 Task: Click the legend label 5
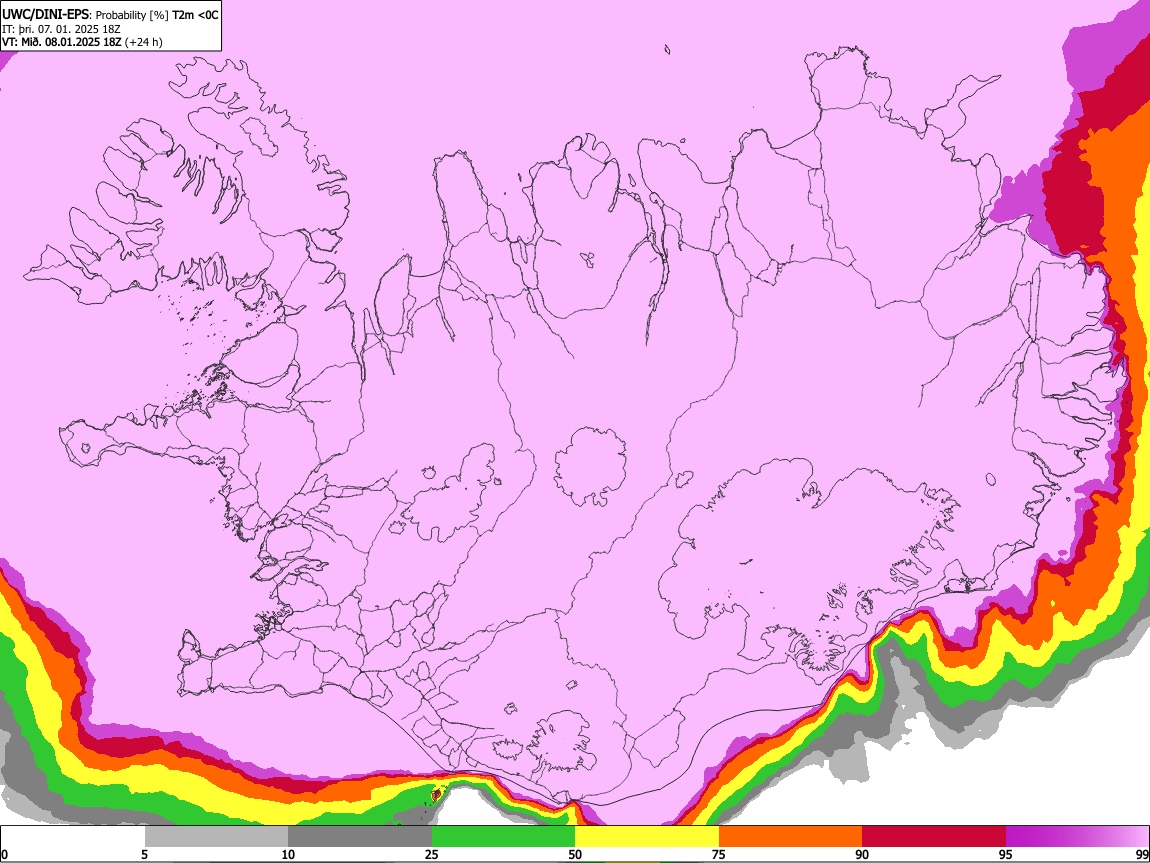click(144, 855)
